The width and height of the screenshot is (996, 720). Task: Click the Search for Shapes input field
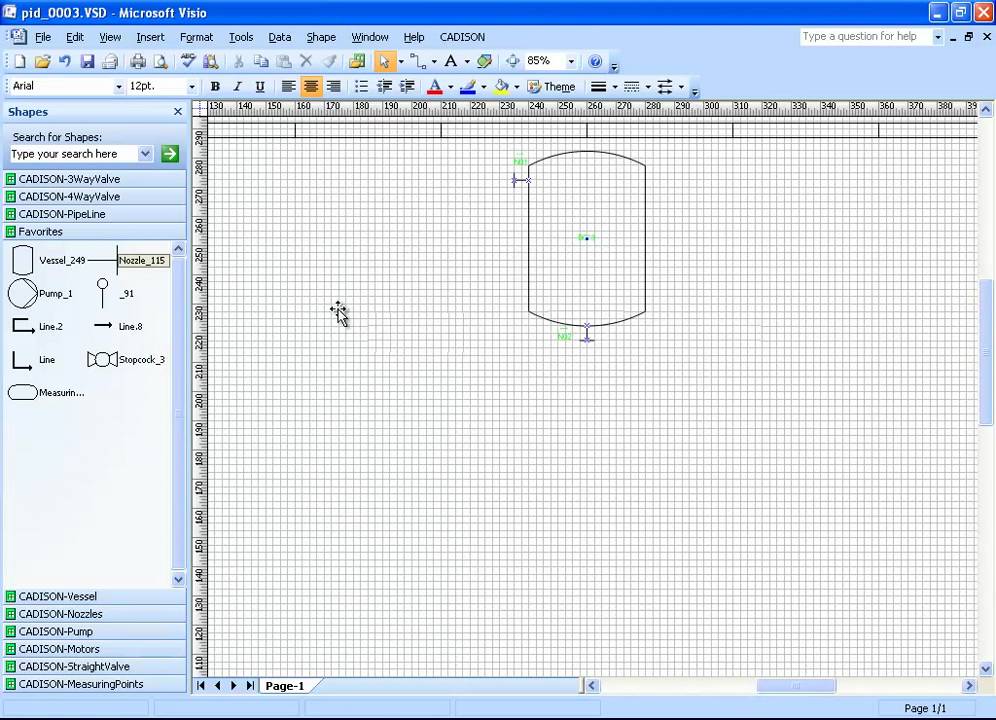pos(74,154)
